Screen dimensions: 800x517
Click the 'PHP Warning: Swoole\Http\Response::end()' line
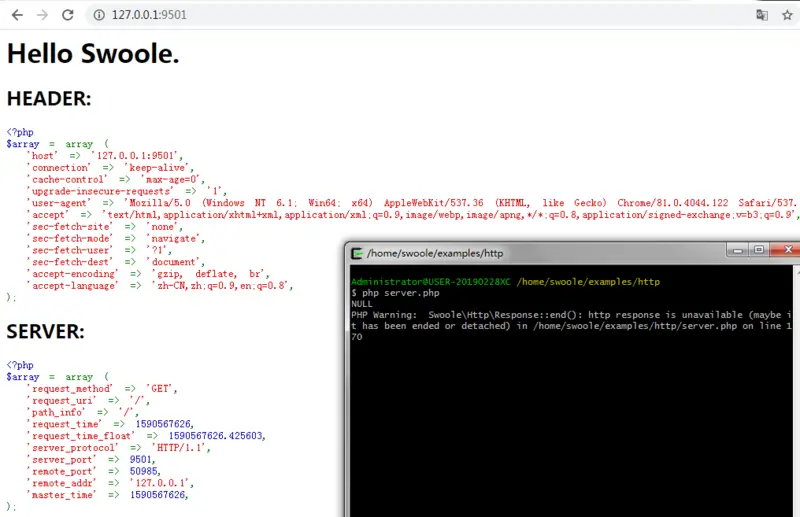tap(571, 315)
